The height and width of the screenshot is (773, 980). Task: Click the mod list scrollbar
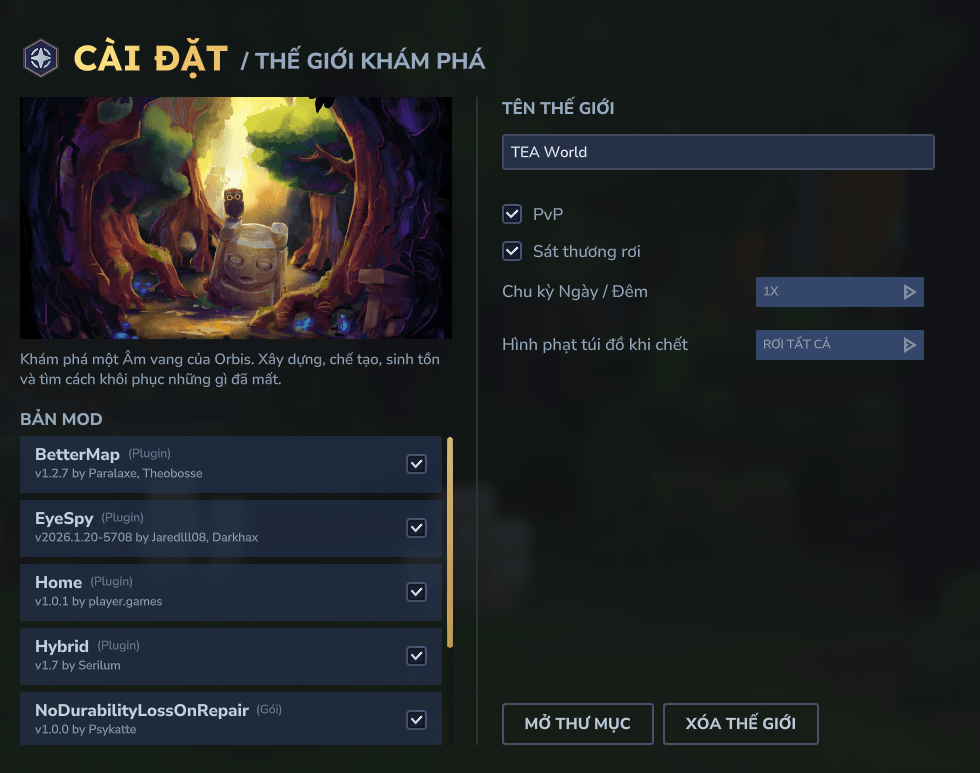click(450, 542)
